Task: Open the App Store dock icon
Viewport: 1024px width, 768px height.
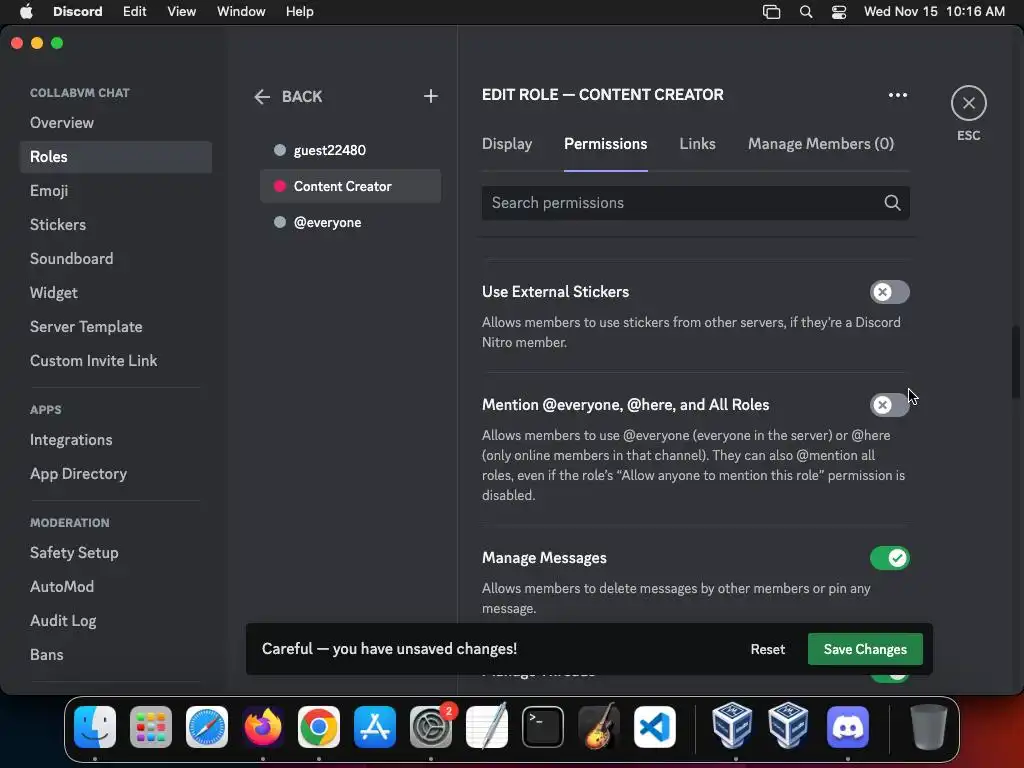Action: pos(375,727)
